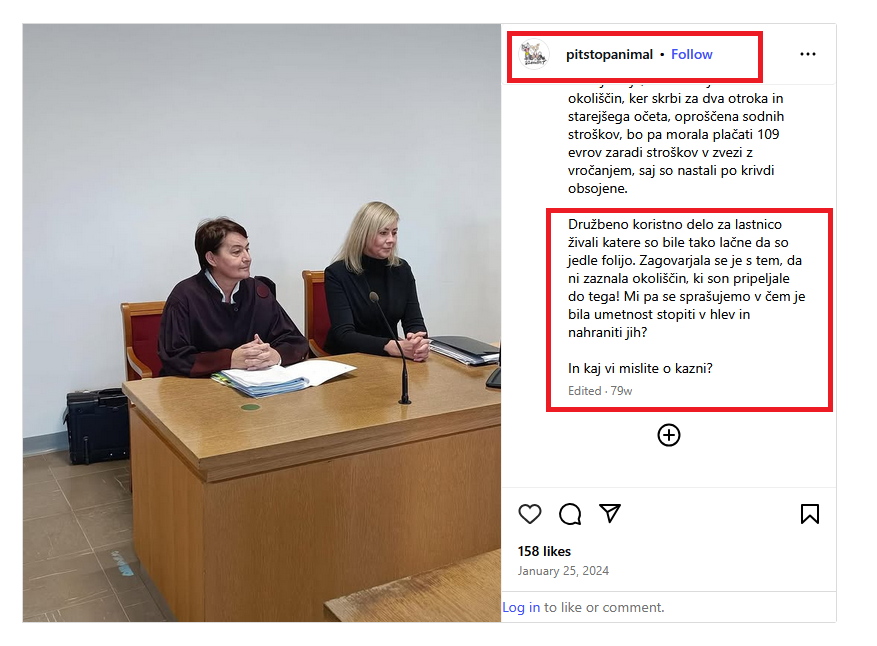Open the courtroom post photo
The height and width of the screenshot is (646, 877).
262,323
